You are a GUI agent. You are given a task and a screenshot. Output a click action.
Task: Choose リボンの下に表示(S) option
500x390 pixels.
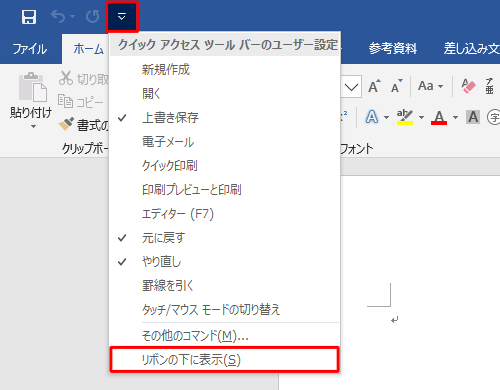tap(225, 360)
